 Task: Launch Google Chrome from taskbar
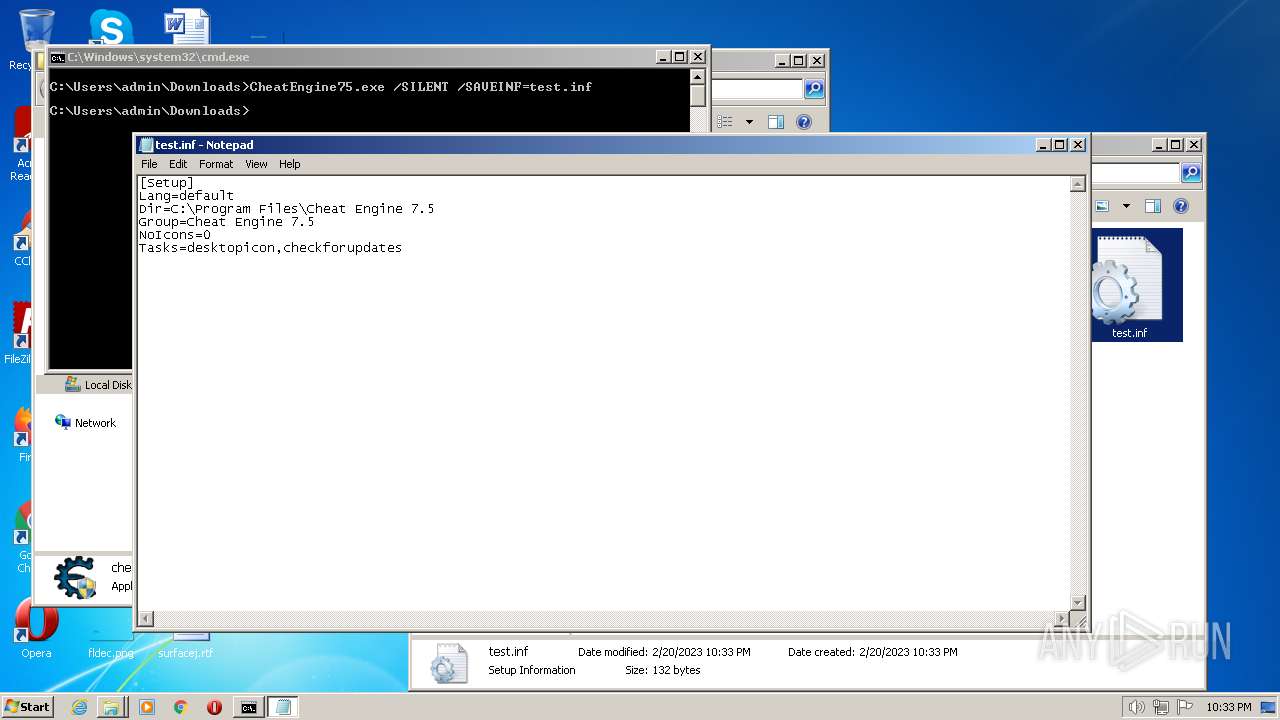181,707
